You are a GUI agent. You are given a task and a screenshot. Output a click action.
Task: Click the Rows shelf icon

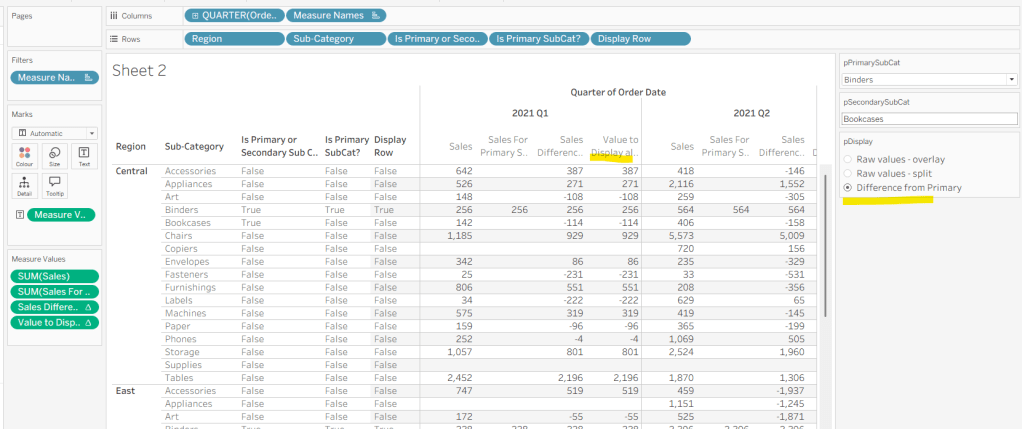tap(114, 39)
